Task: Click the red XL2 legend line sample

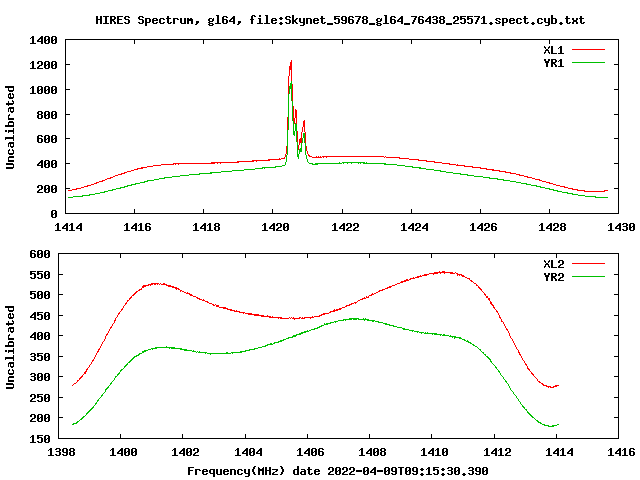Action: [x=588, y=264]
